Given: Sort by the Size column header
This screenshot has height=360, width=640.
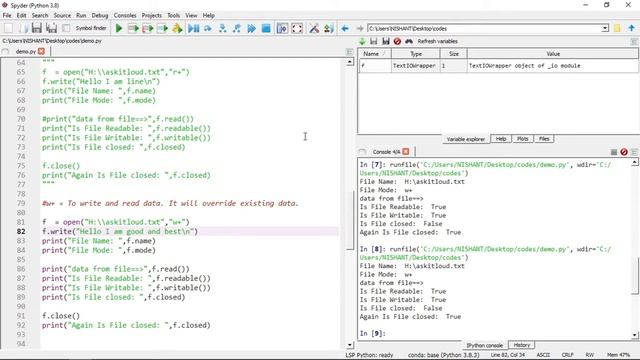Looking at the screenshot, I should [453, 54].
